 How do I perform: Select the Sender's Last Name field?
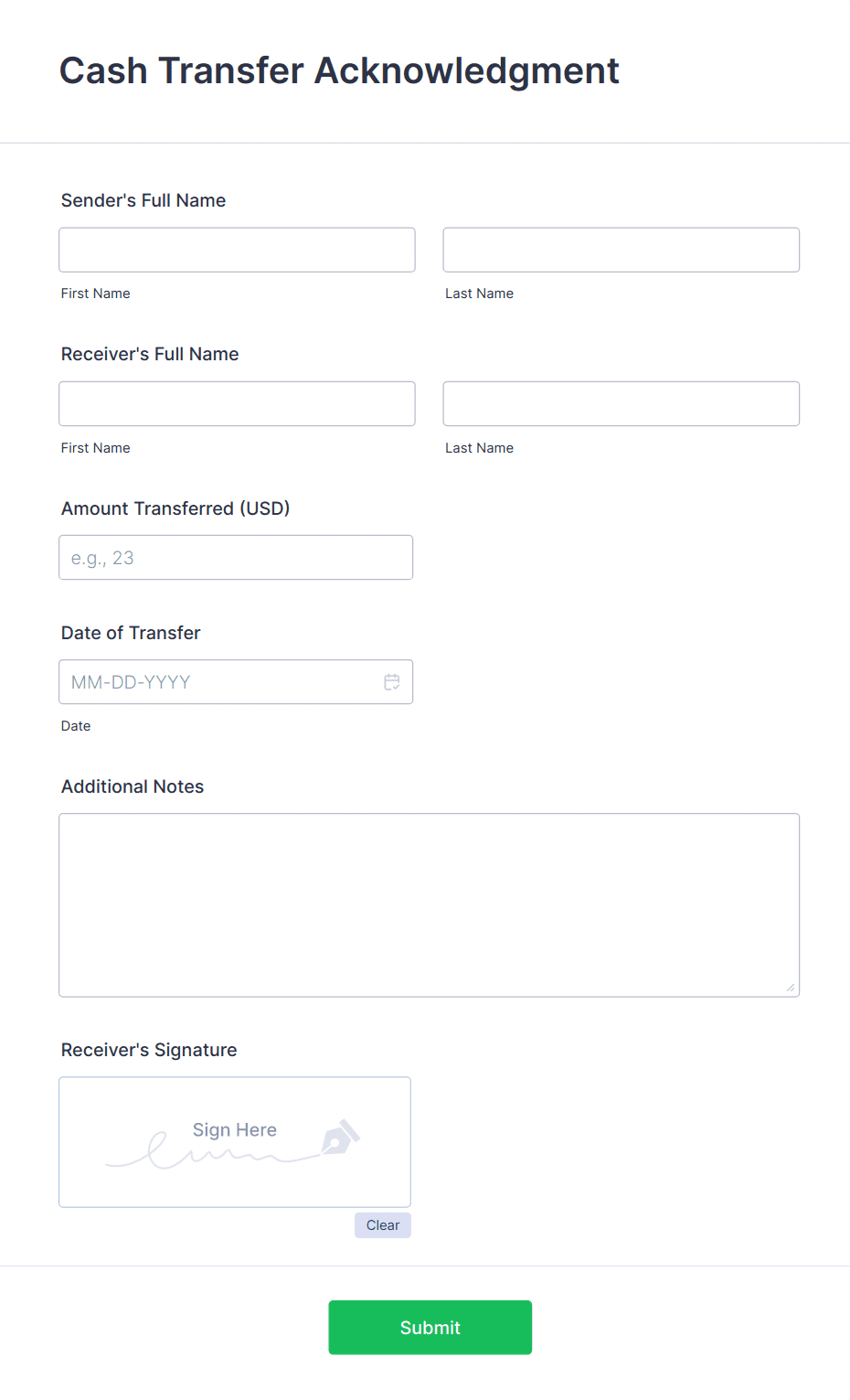pyautogui.click(x=621, y=249)
